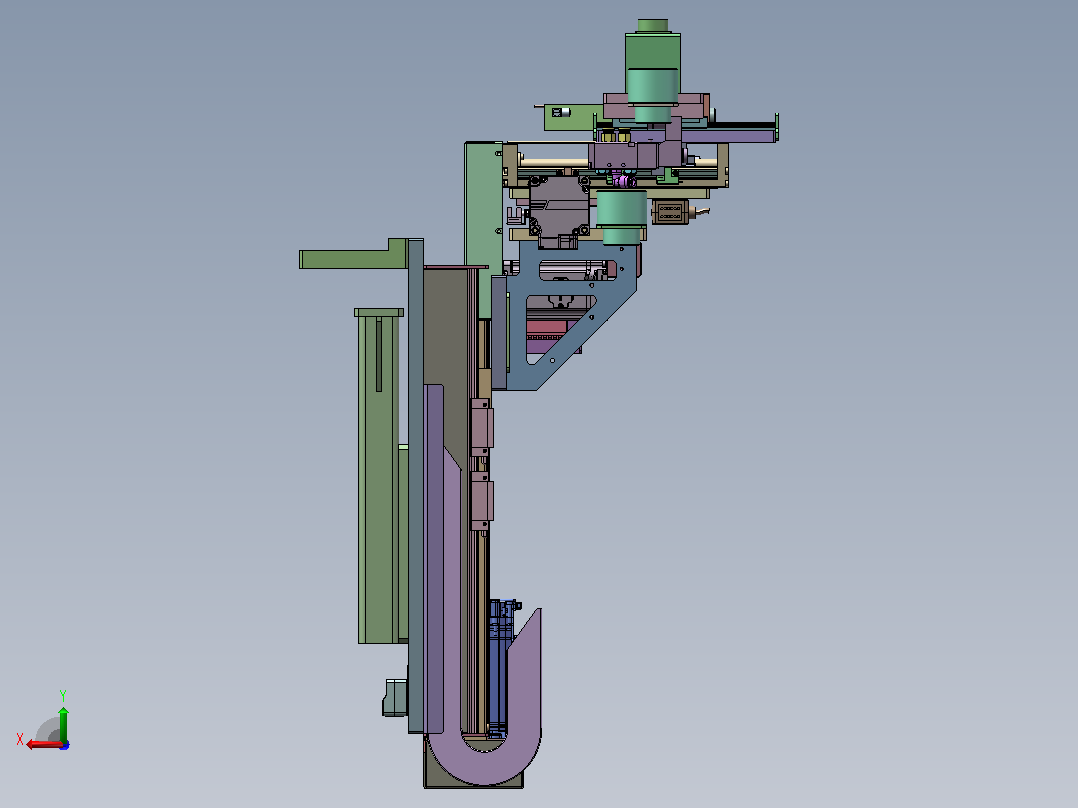Click the blue Z axis dot on the triad
The height and width of the screenshot is (808, 1078).
65,745
